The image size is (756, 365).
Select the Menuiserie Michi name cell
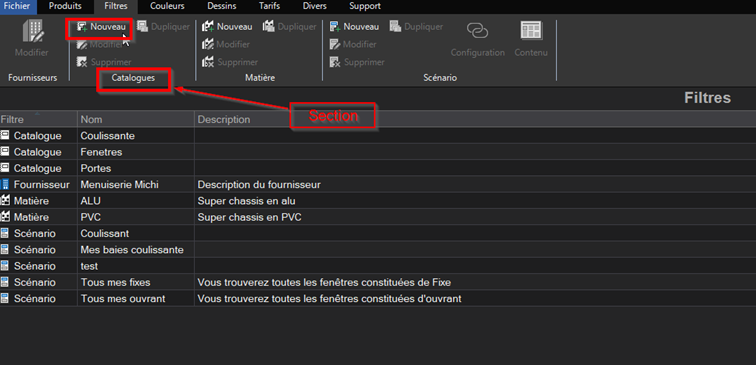(136, 185)
